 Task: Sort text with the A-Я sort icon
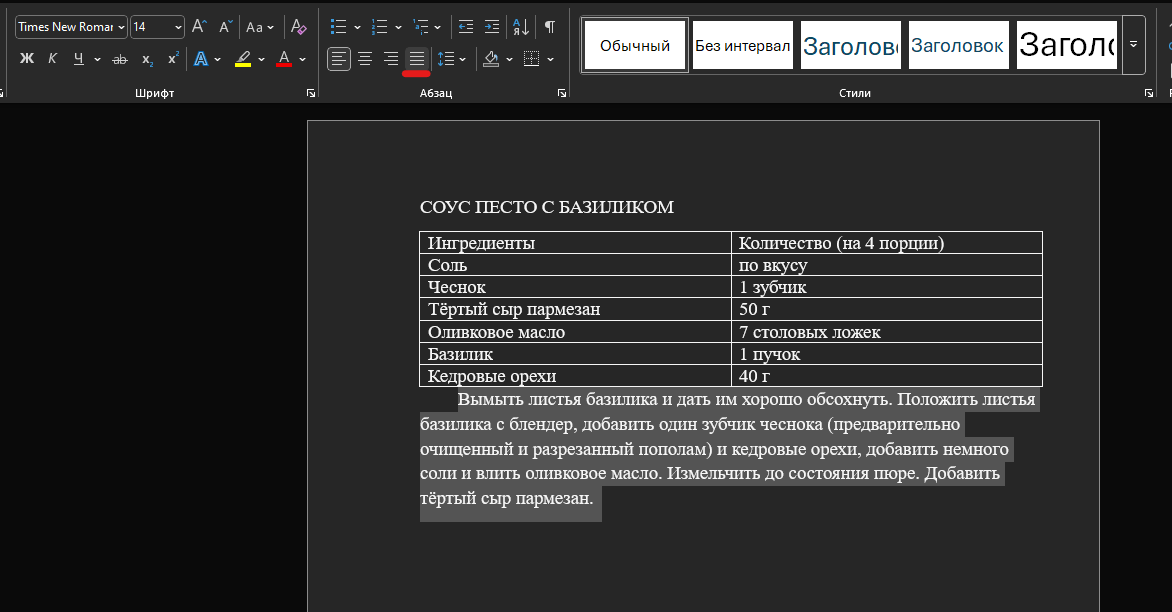(521, 27)
